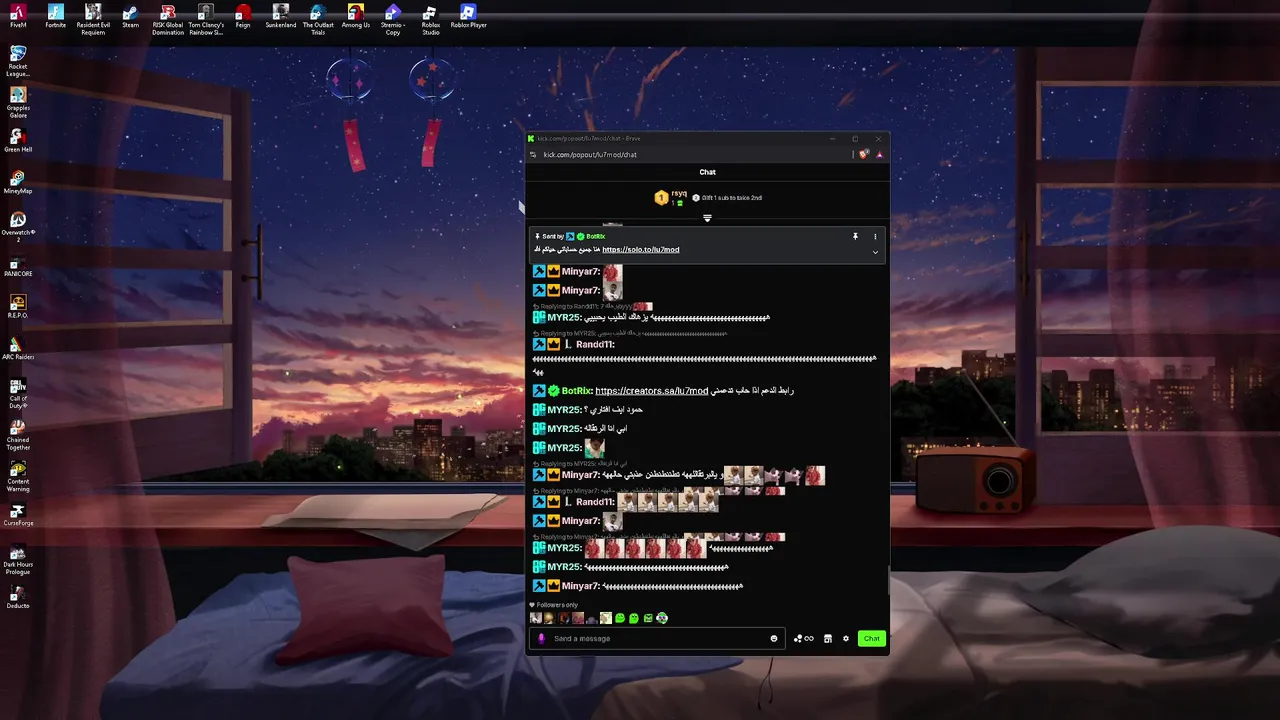Open the FiveM desktop shortcut
This screenshot has height=720, width=1280.
(18, 16)
